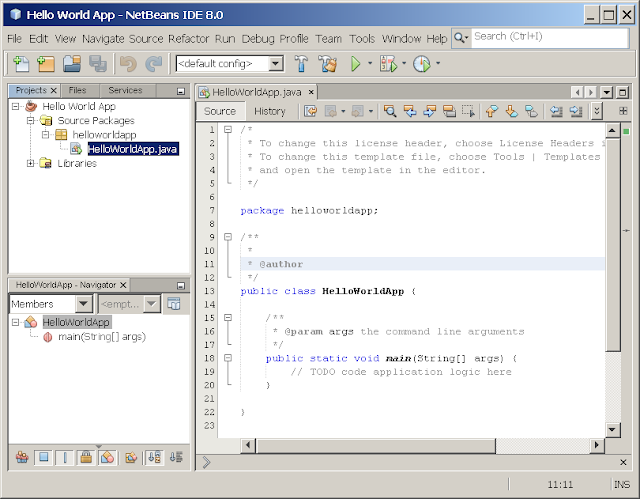Click the Shift Line Left icon
640x499 pixels.
coord(556,111)
